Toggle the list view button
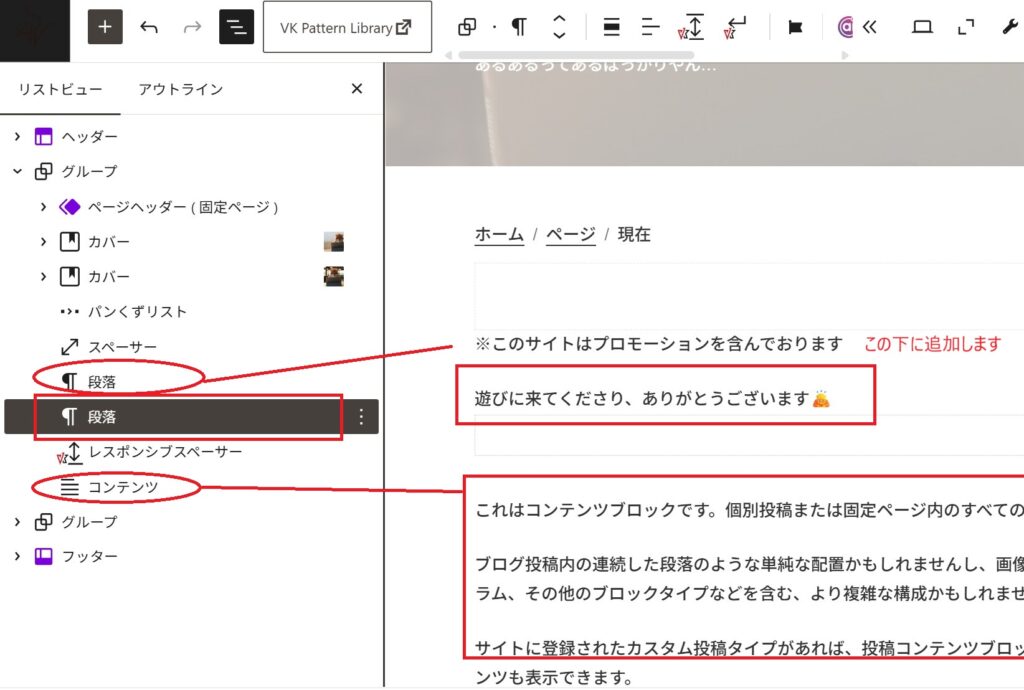Viewport: 1024px width, 690px height. click(236, 27)
